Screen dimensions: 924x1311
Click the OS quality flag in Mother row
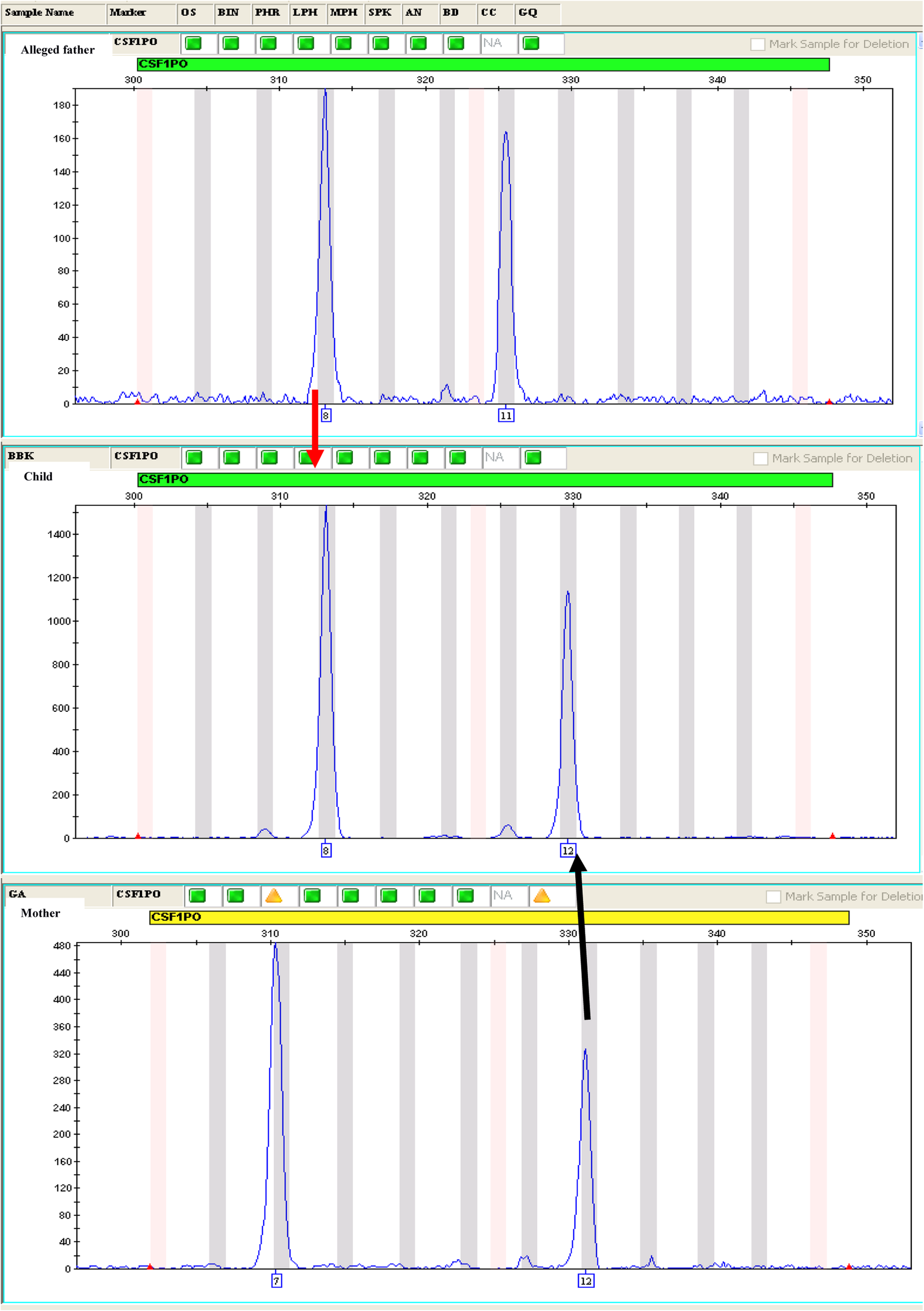click(x=198, y=895)
